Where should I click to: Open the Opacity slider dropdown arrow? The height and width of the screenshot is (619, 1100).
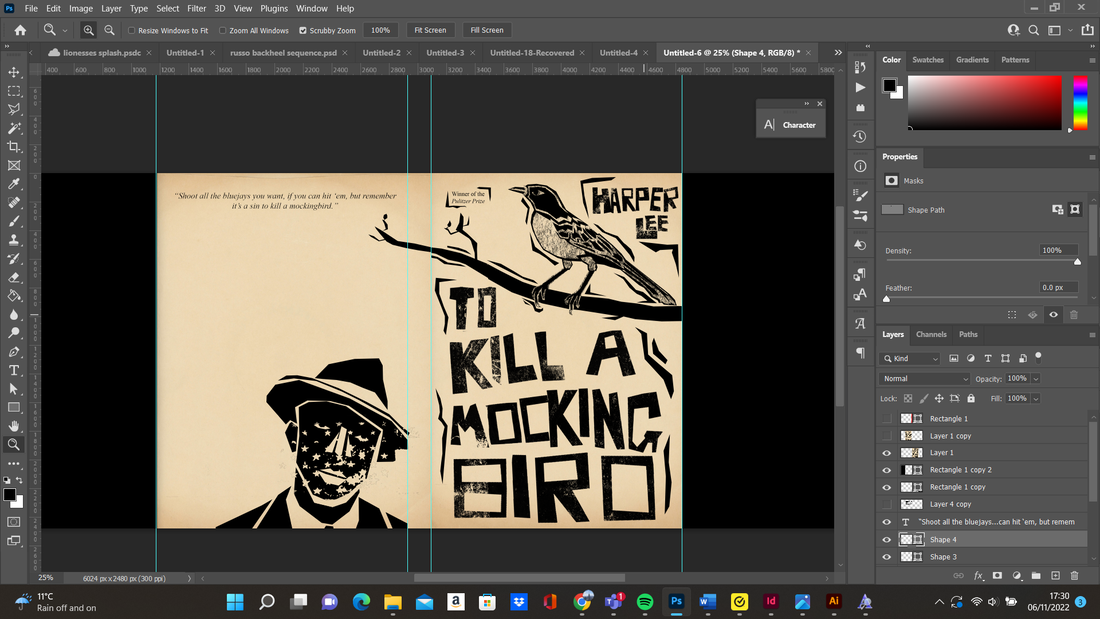[x=1036, y=379]
